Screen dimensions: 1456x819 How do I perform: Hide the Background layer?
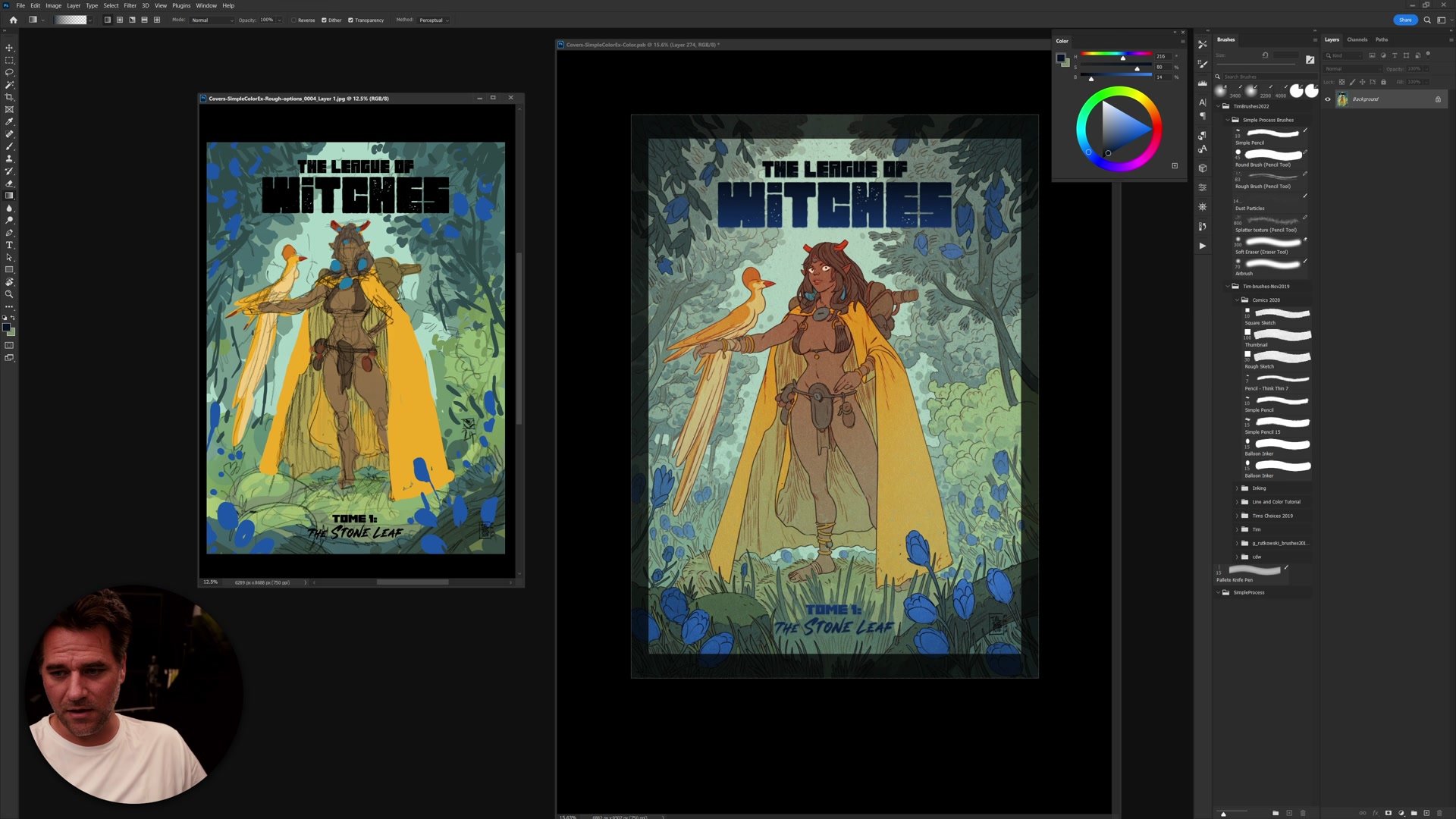click(x=1327, y=99)
